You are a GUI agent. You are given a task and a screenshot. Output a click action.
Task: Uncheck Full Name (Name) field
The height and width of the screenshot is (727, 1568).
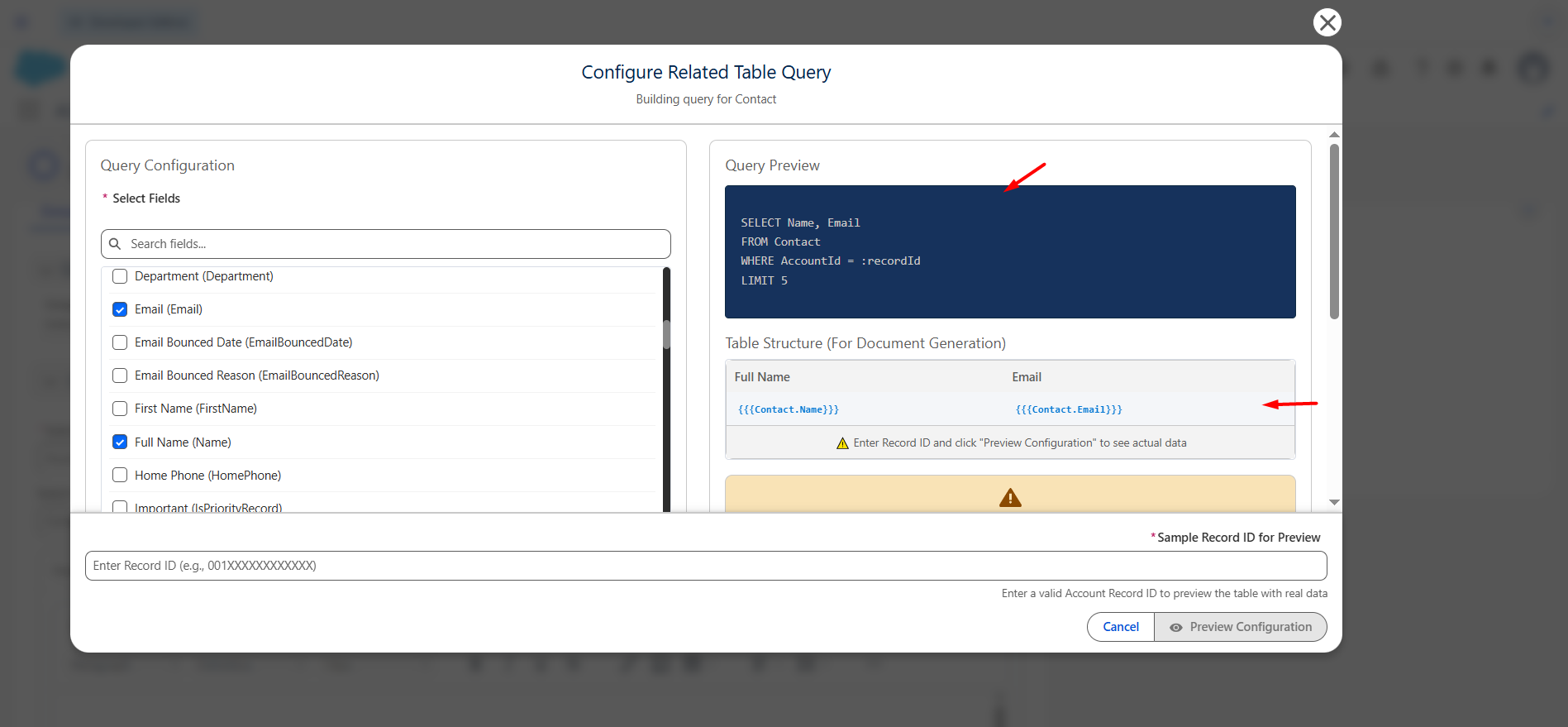pyautogui.click(x=120, y=442)
